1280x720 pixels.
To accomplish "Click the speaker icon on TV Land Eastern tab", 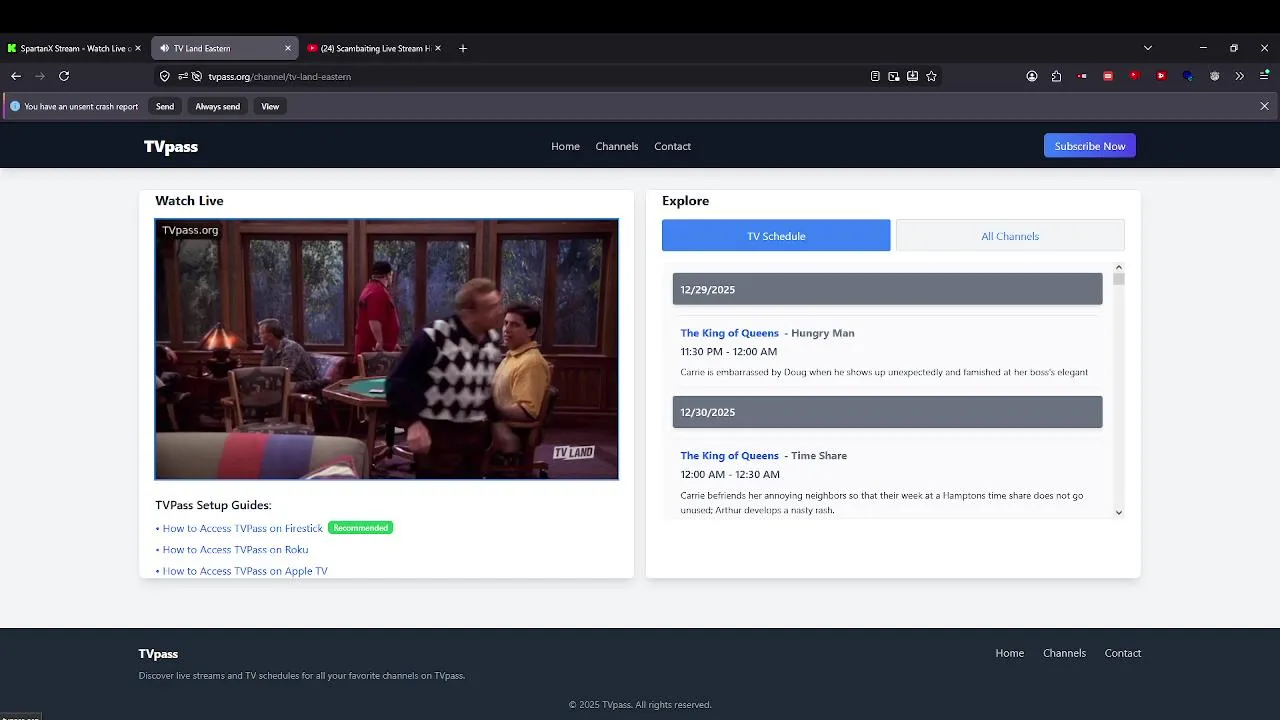I will (x=165, y=48).
